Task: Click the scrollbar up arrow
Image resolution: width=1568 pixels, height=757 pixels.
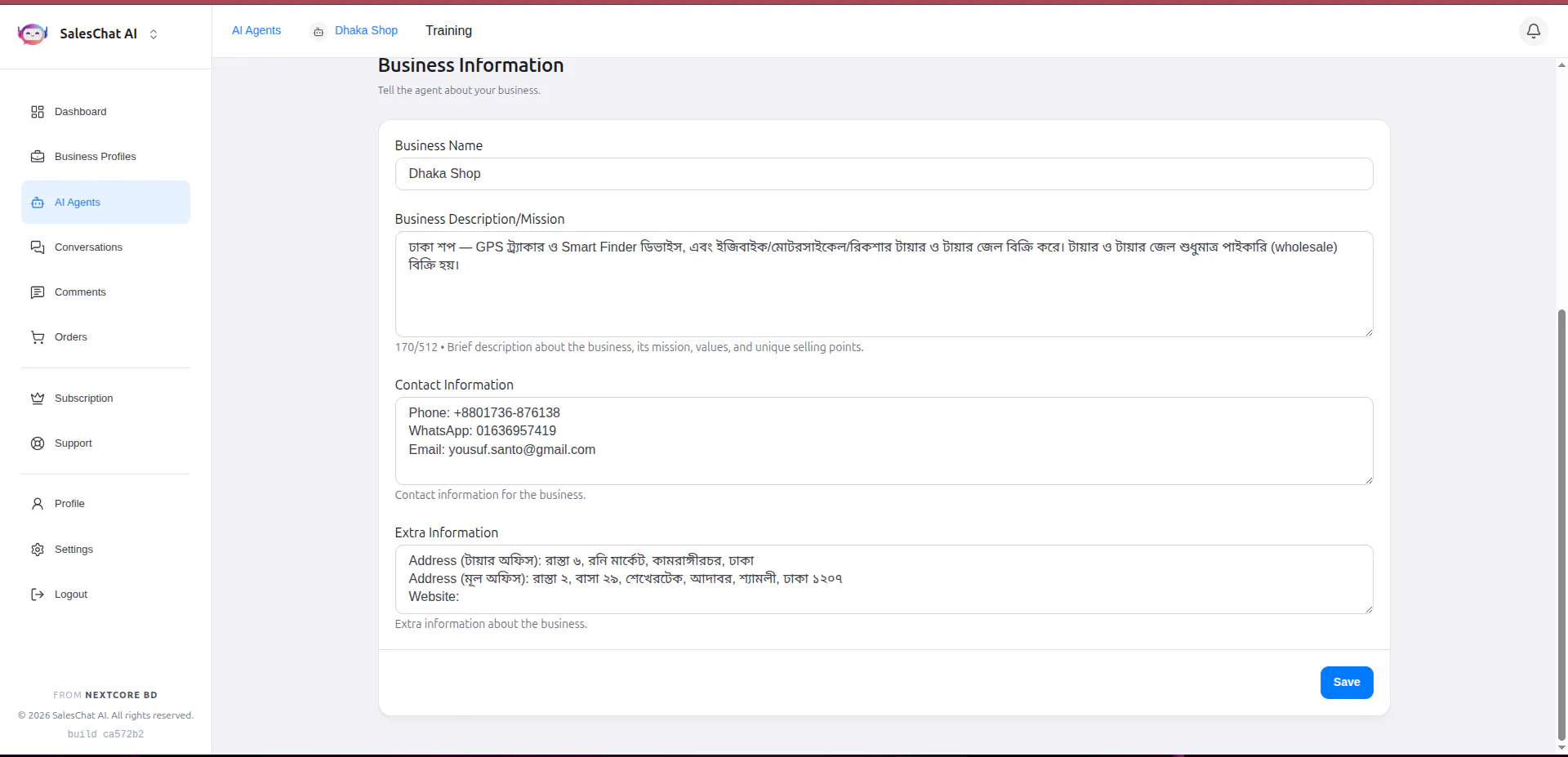Action: pyautogui.click(x=1561, y=65)
